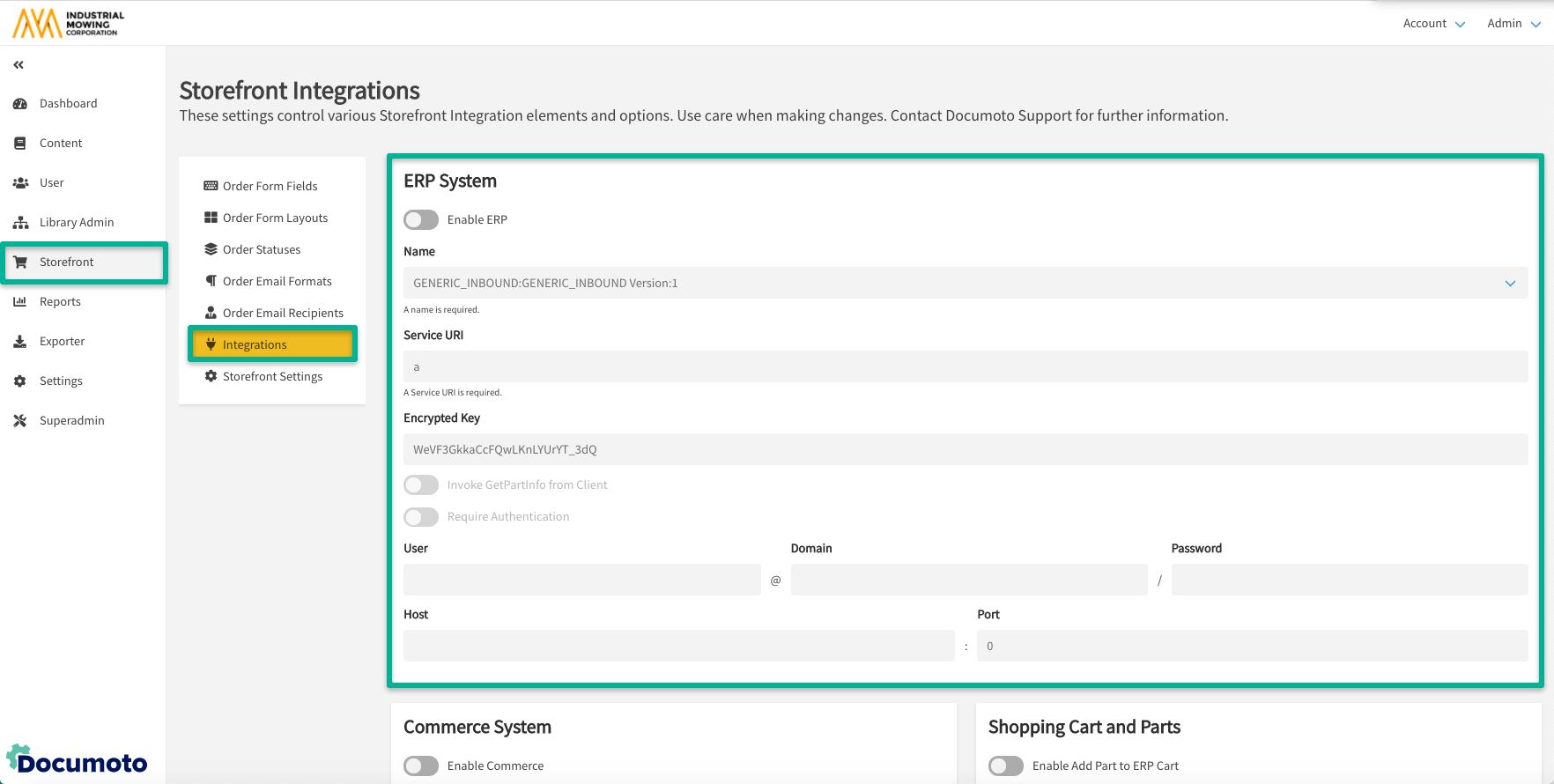Click the Settings gear icon in sidebar
Viewport: 1554px width, 784px height.
click(x=20, y=381)
